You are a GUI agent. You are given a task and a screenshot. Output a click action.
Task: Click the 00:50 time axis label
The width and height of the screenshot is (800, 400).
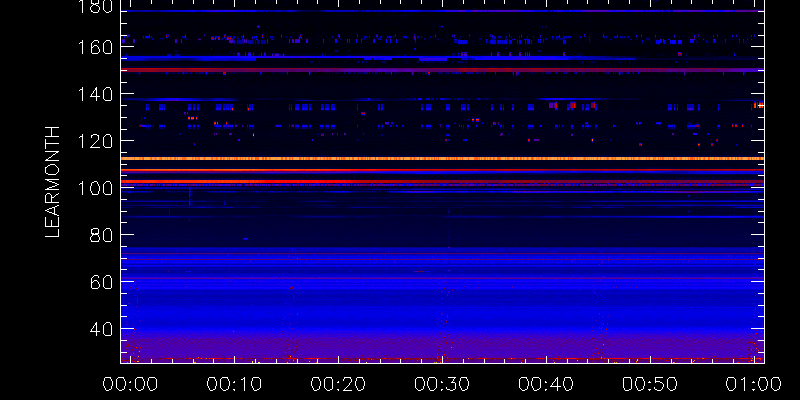[x=651, y=384]
